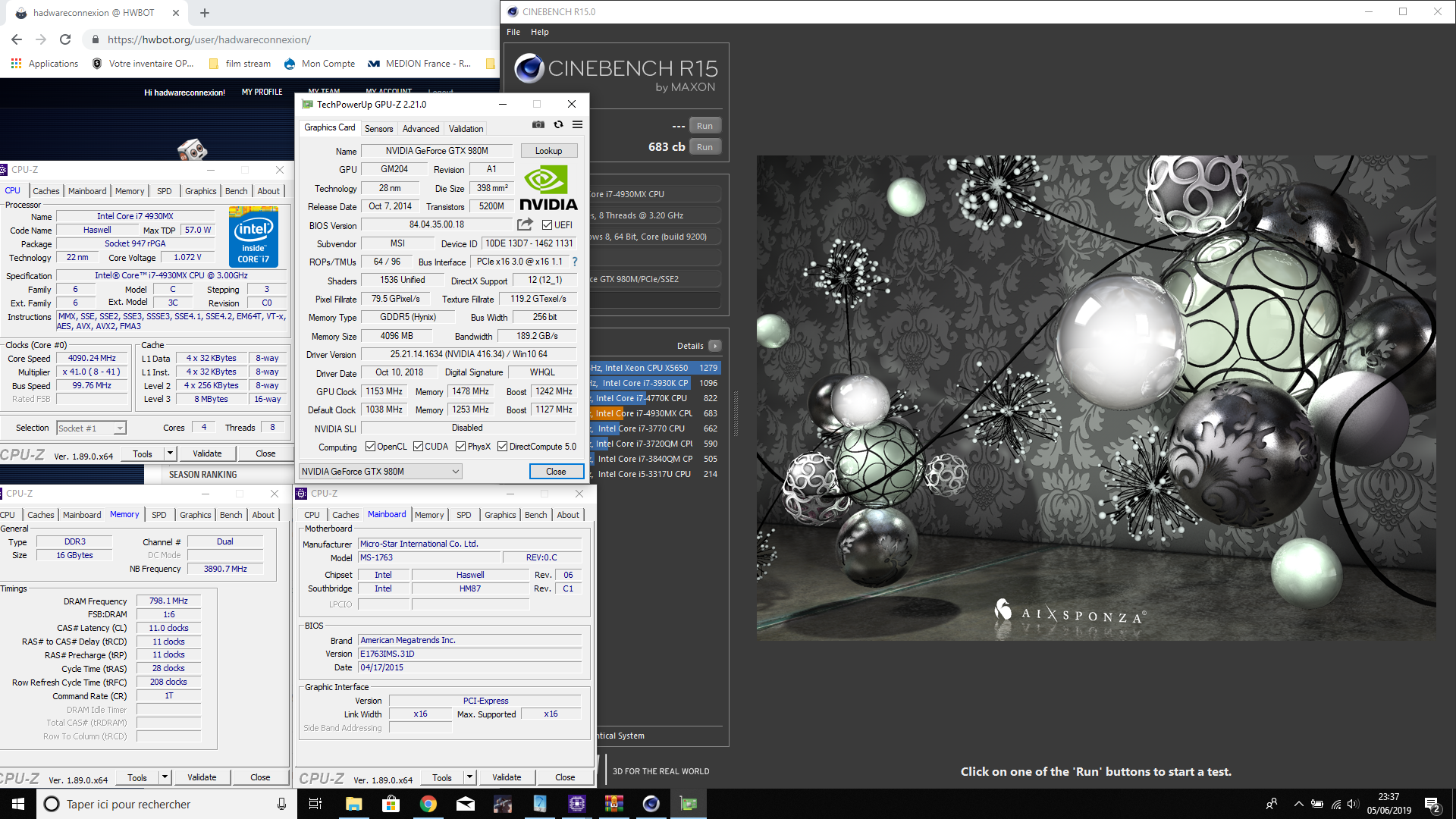Click the Chrome address bar URL

coord(209,39)
